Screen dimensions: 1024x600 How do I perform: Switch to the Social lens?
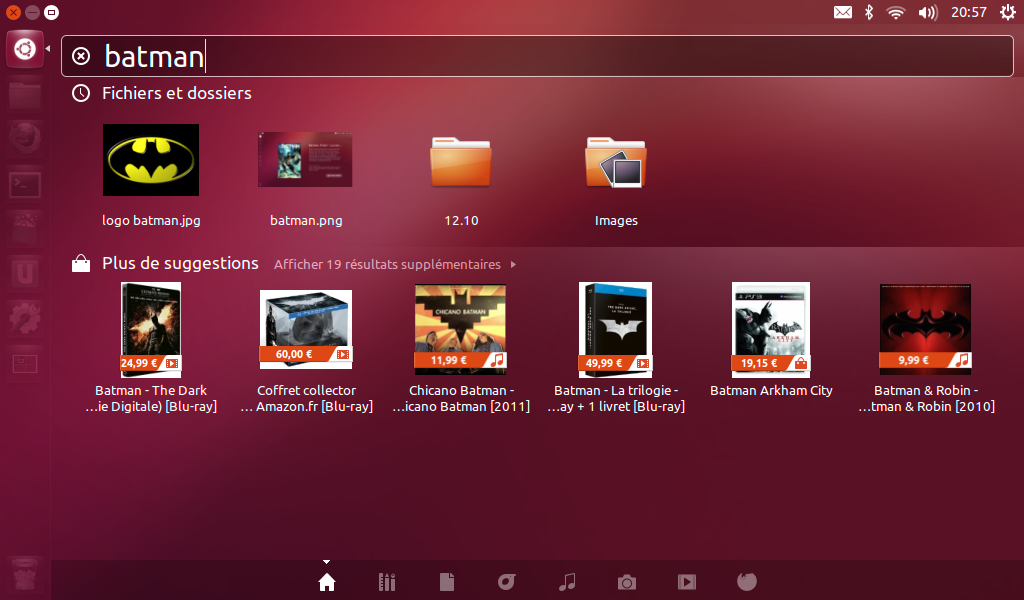click(x=507, y=582)
